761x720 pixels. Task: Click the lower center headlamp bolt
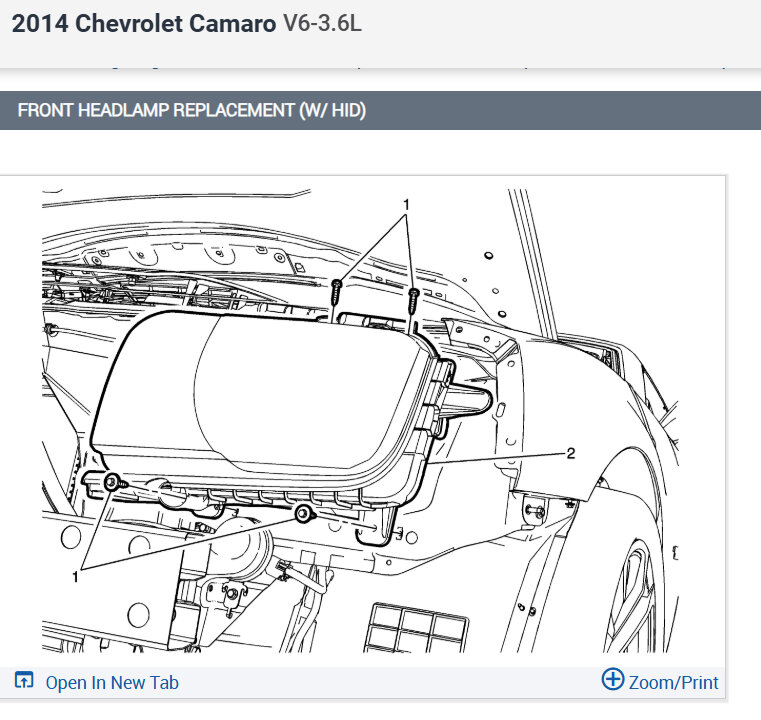point(305,513)
